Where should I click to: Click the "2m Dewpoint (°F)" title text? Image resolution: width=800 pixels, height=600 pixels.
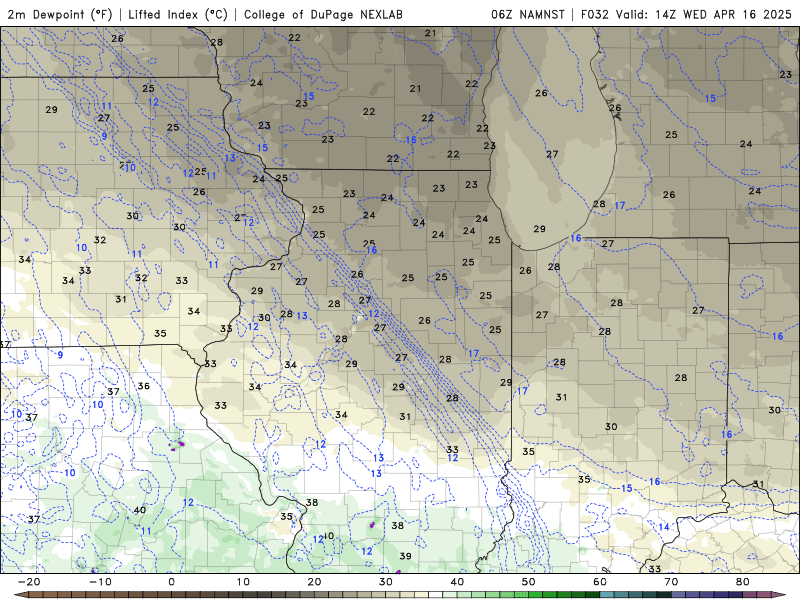pyautogui.click(x=59, y=14)
